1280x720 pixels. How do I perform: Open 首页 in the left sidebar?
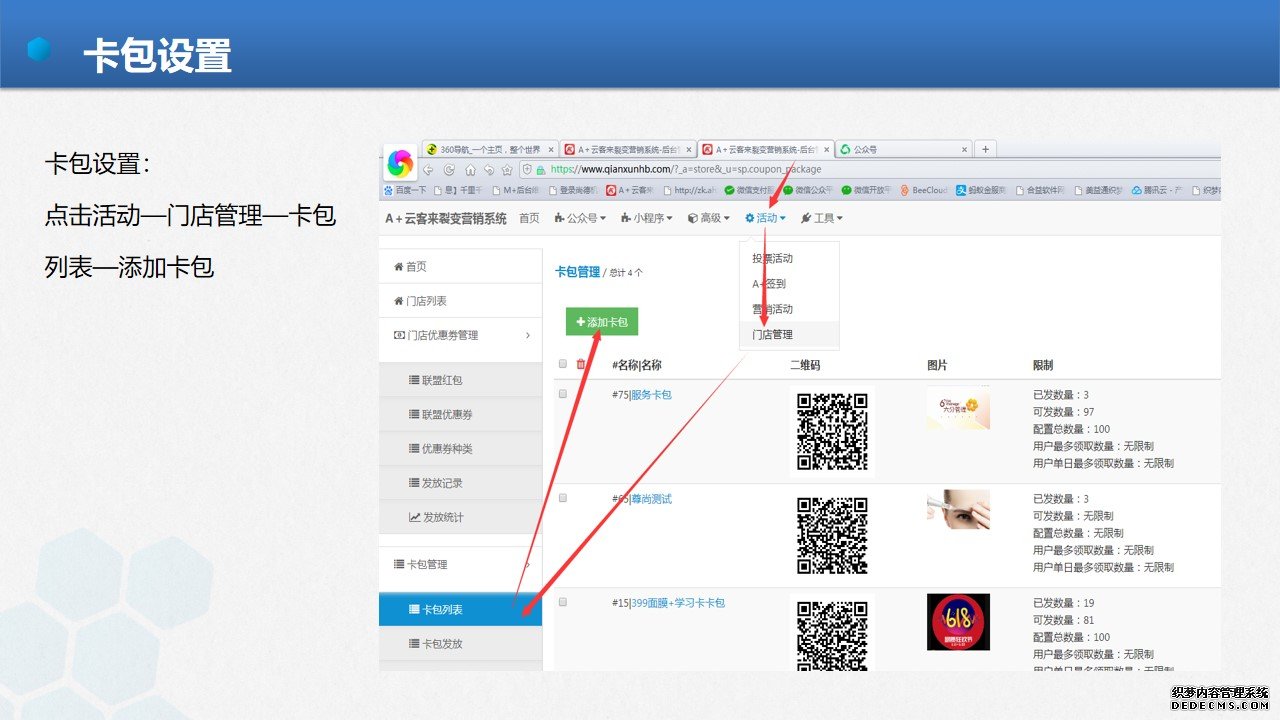coord(461,266)
